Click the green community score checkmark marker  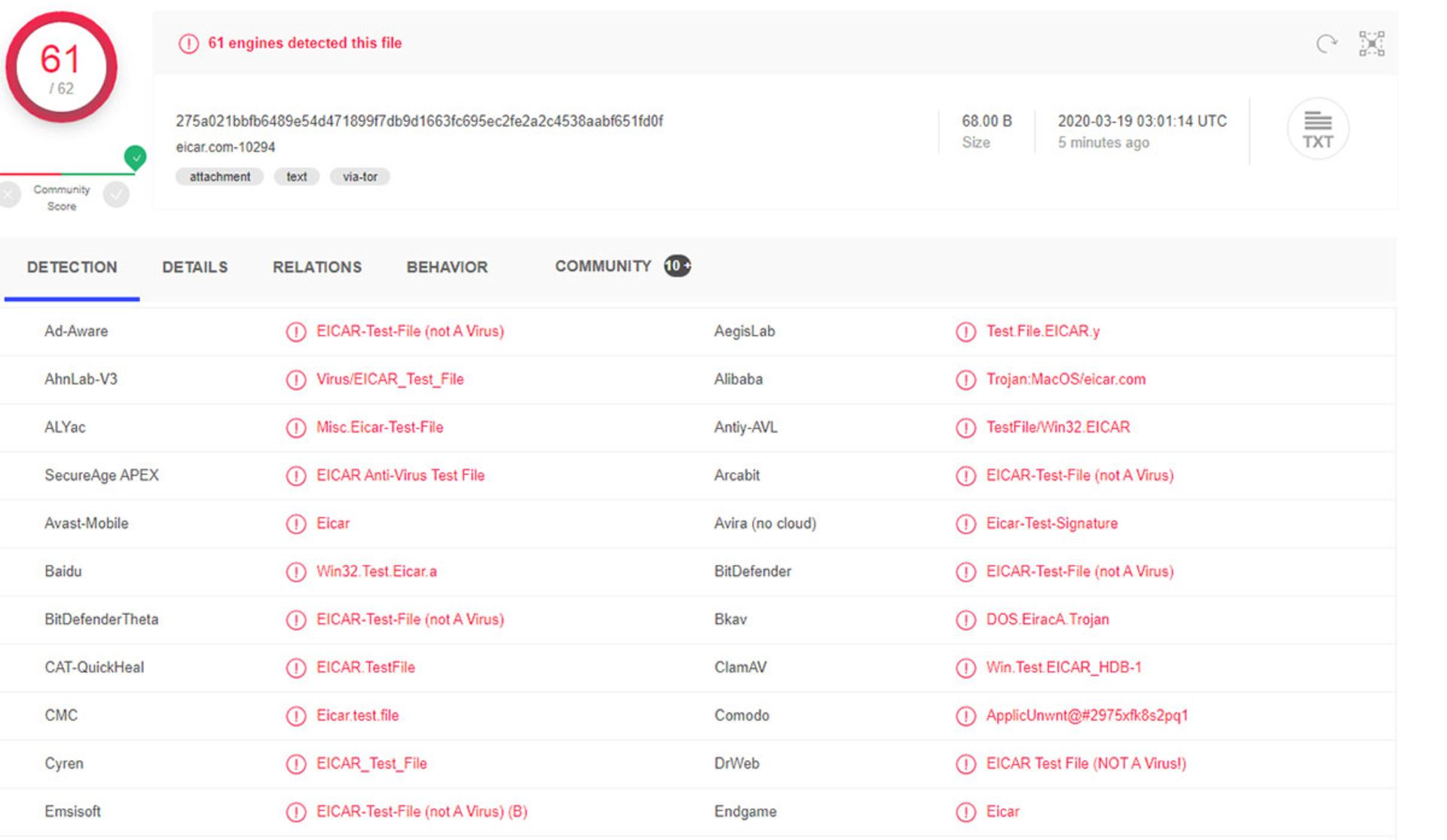click(135, 157)
